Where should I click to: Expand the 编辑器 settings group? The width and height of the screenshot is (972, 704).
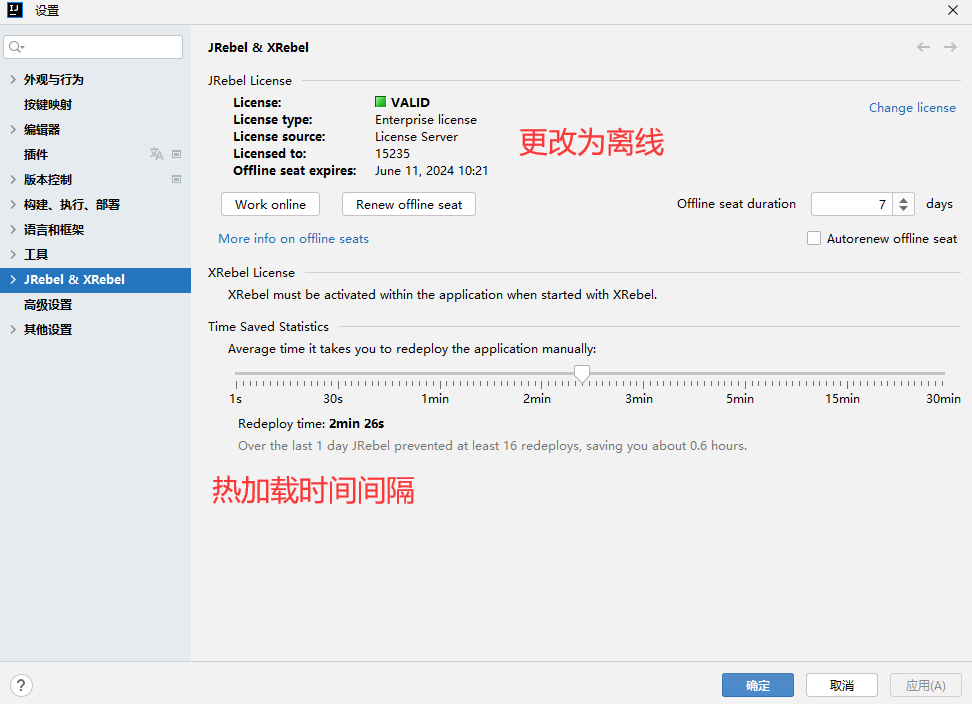[x=13, y=129]
